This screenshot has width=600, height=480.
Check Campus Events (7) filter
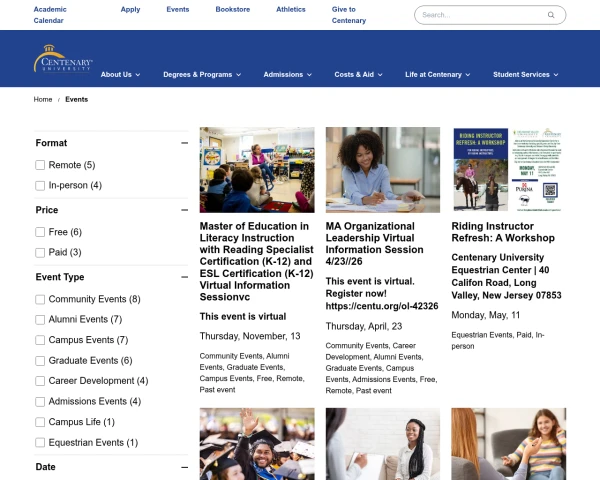pyautogui.click(x=40, y=340)
